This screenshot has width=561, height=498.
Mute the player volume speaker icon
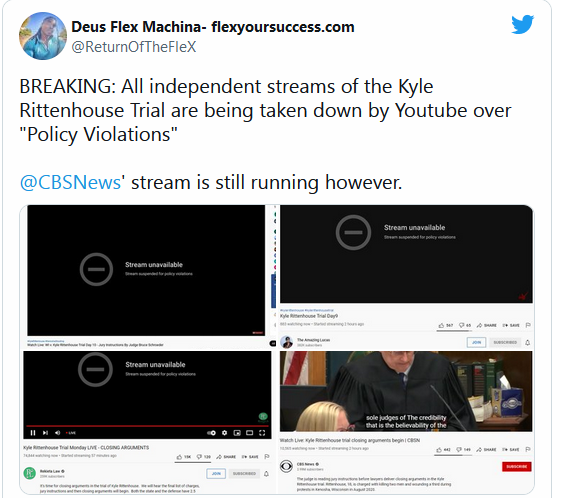(x=58, y=433)
